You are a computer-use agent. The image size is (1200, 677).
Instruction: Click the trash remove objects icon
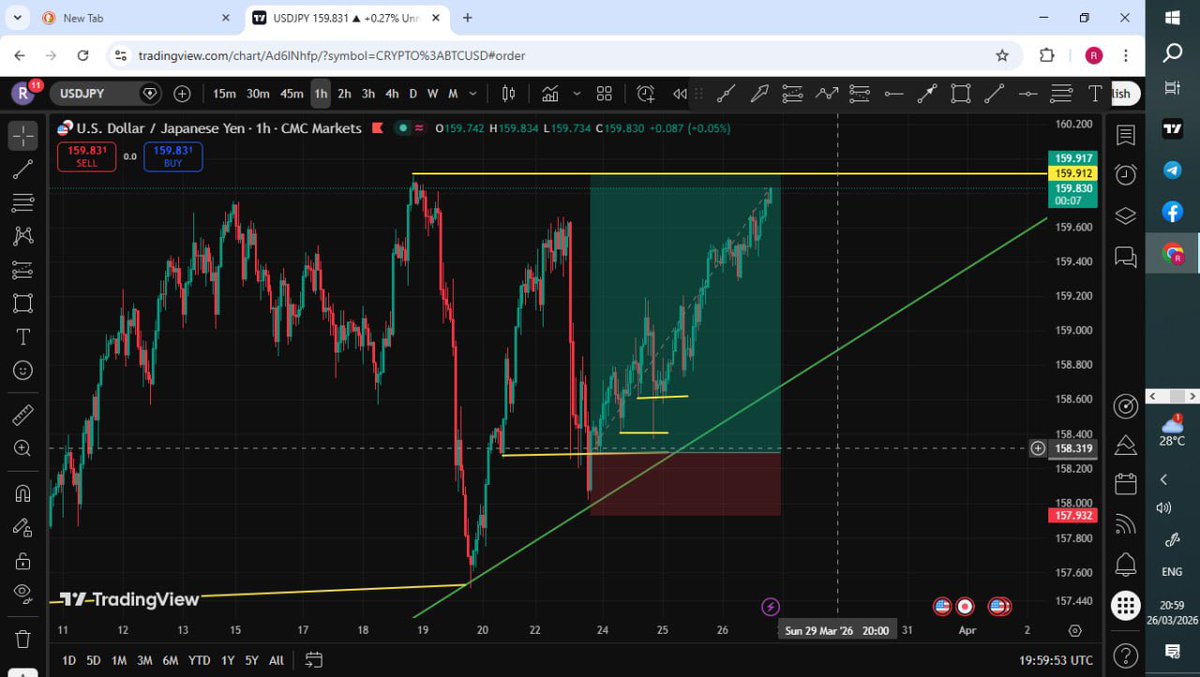[23, 637]
